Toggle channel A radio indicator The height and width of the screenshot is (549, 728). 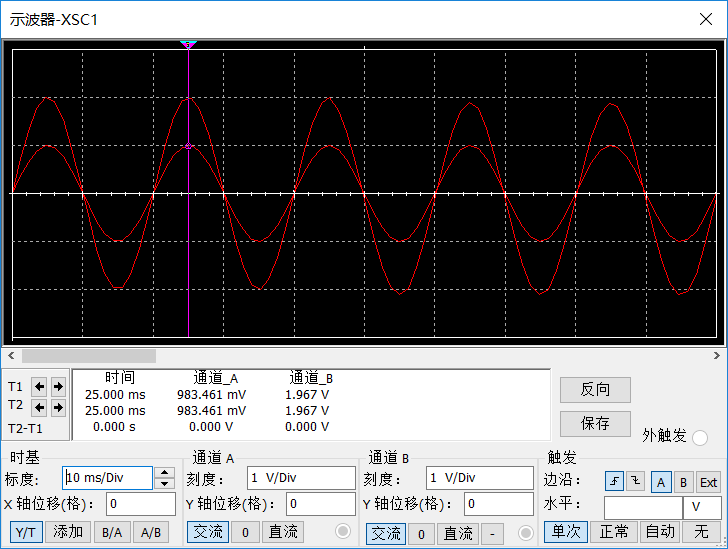tap(343, 531)
